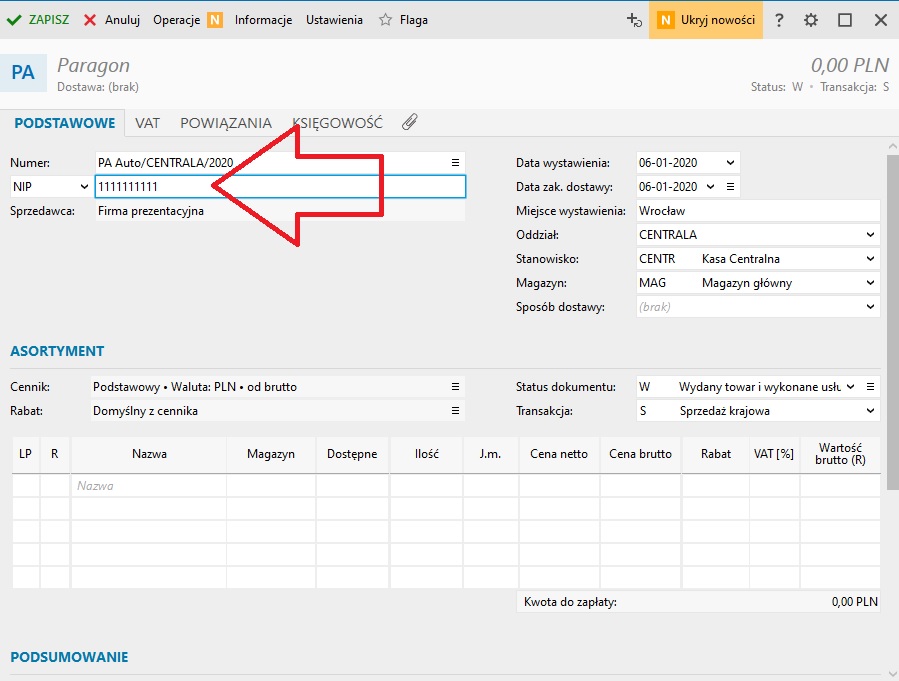Open the paperclip attachments tab
This screenshot has height=681, width=899.
(409, 122)
